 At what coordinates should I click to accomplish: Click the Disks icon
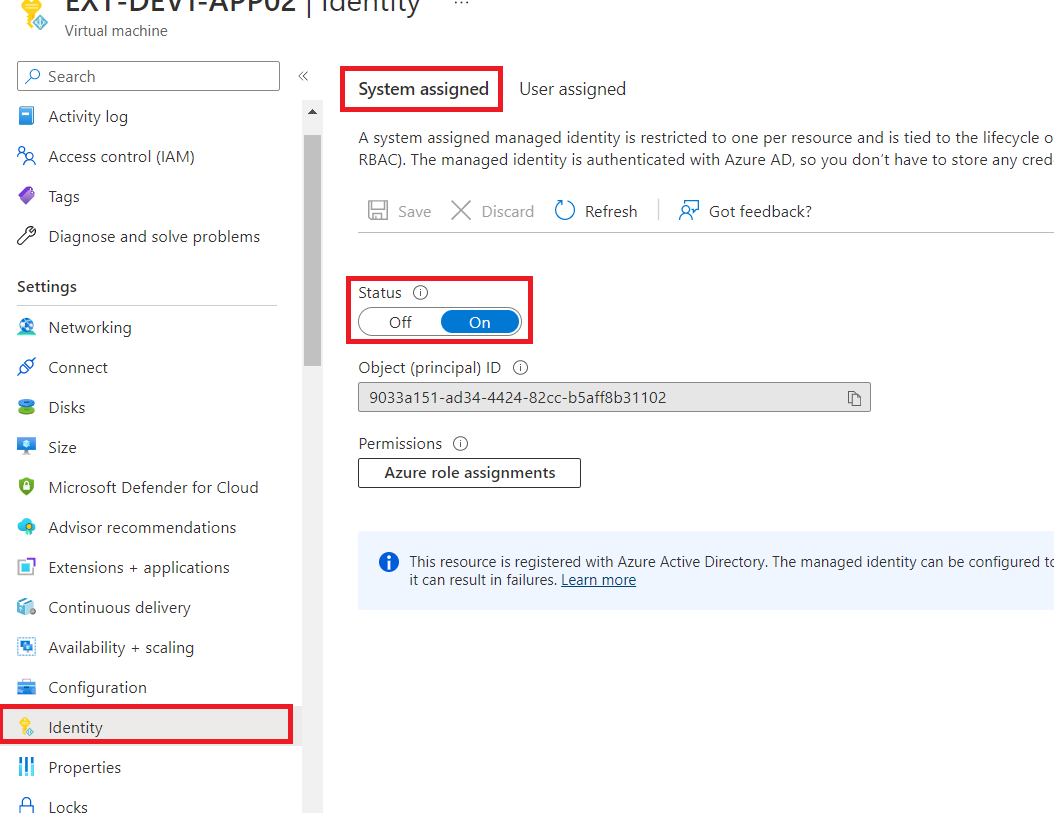tap(26, 407)
